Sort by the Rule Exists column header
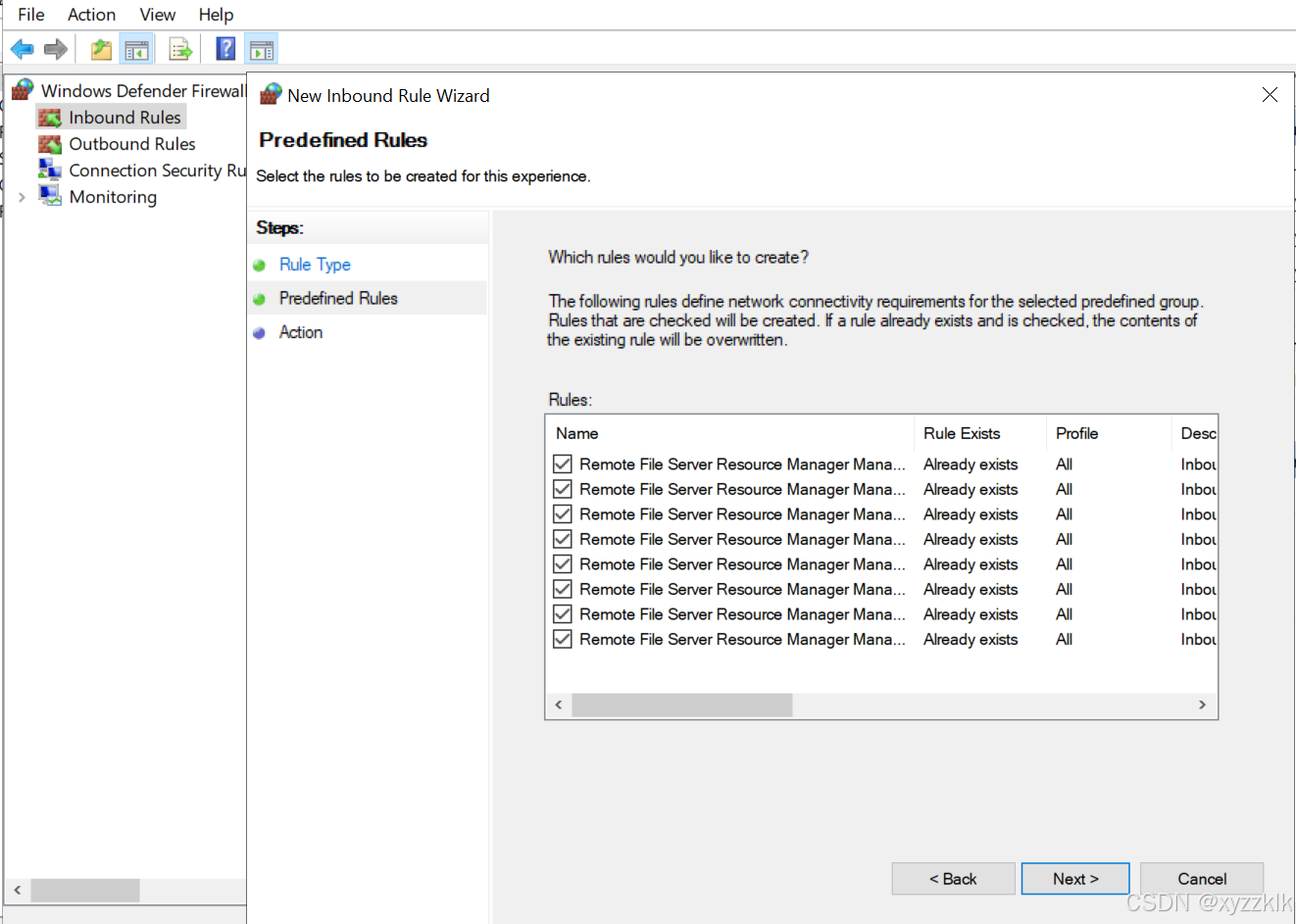Screen dimensions: 1296x924 (978, 433)
